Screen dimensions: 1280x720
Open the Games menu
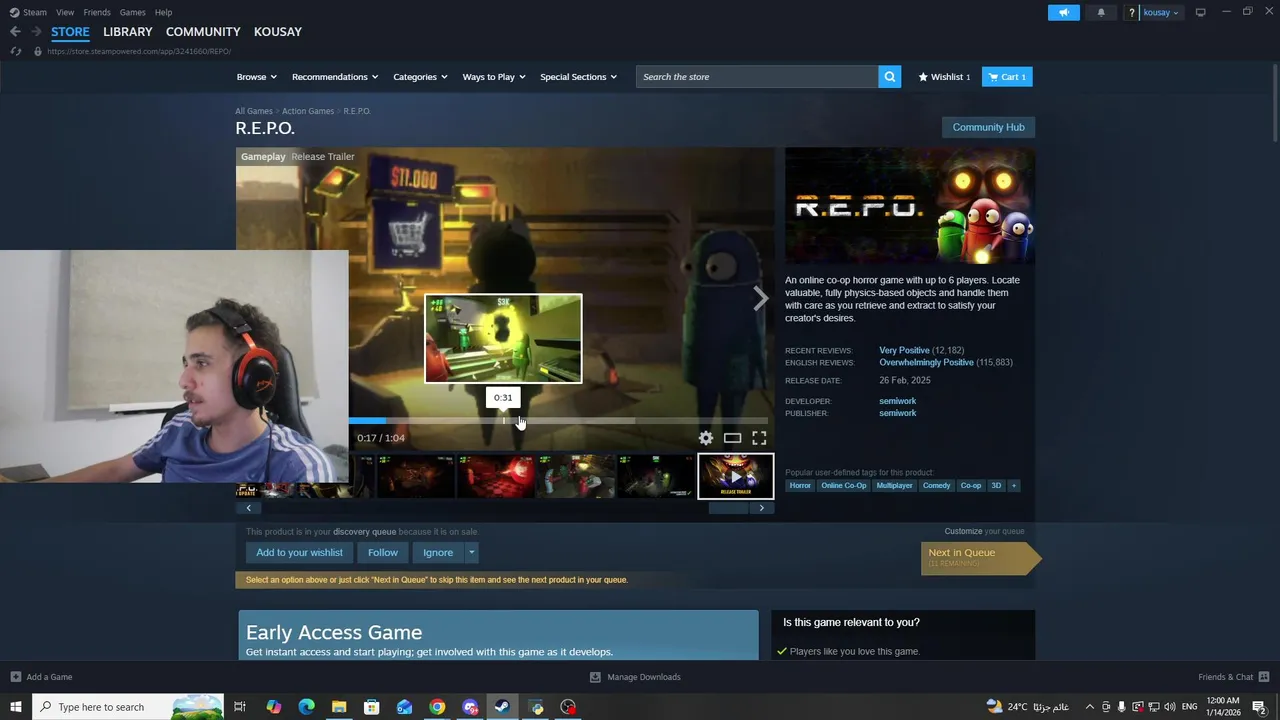132,12
